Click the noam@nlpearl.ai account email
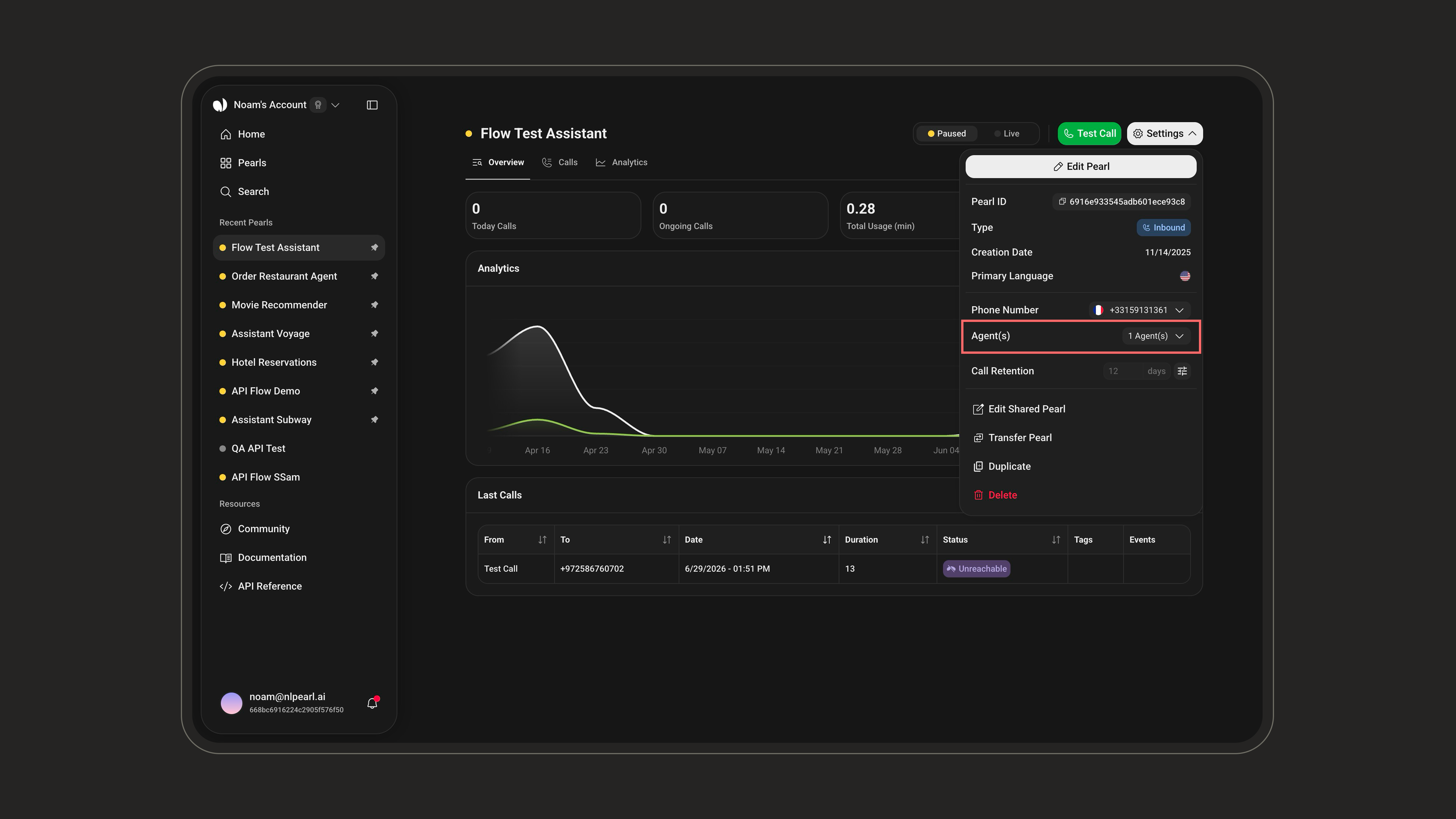Screen dimensions: 1456x819 (287, 697)
